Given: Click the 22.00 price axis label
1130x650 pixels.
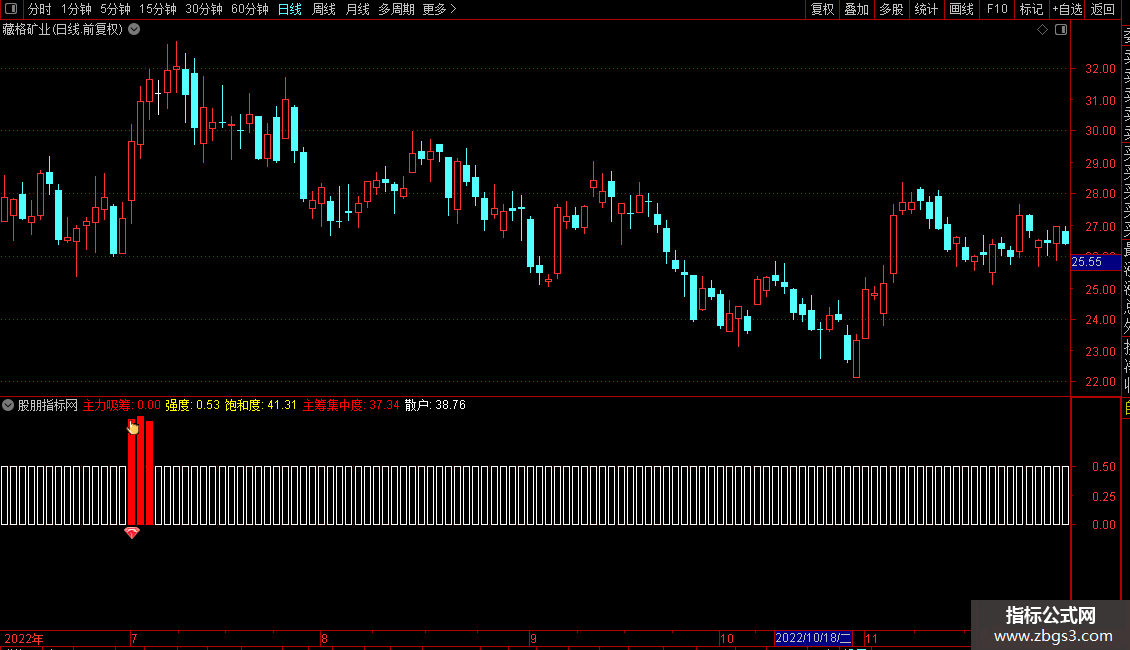Looking at the screenshot, I should tap(1100, 382).
